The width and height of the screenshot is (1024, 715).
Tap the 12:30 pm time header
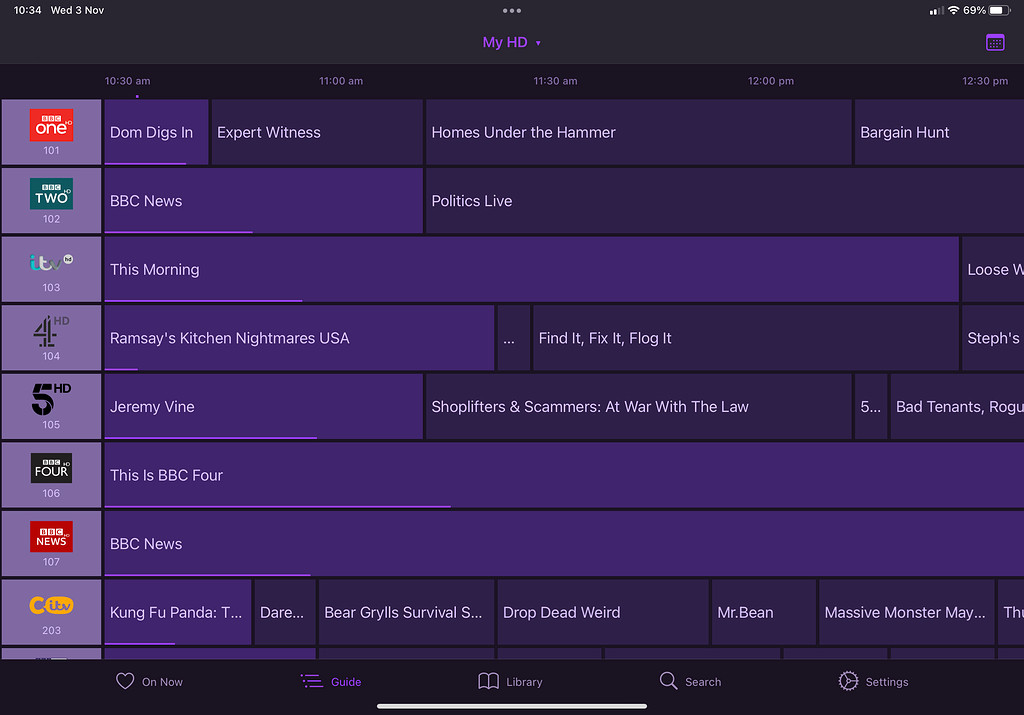point(985,81)
